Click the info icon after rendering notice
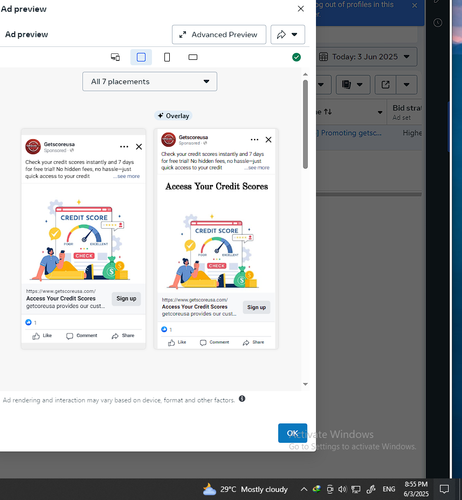 click(x=242, y=399)
